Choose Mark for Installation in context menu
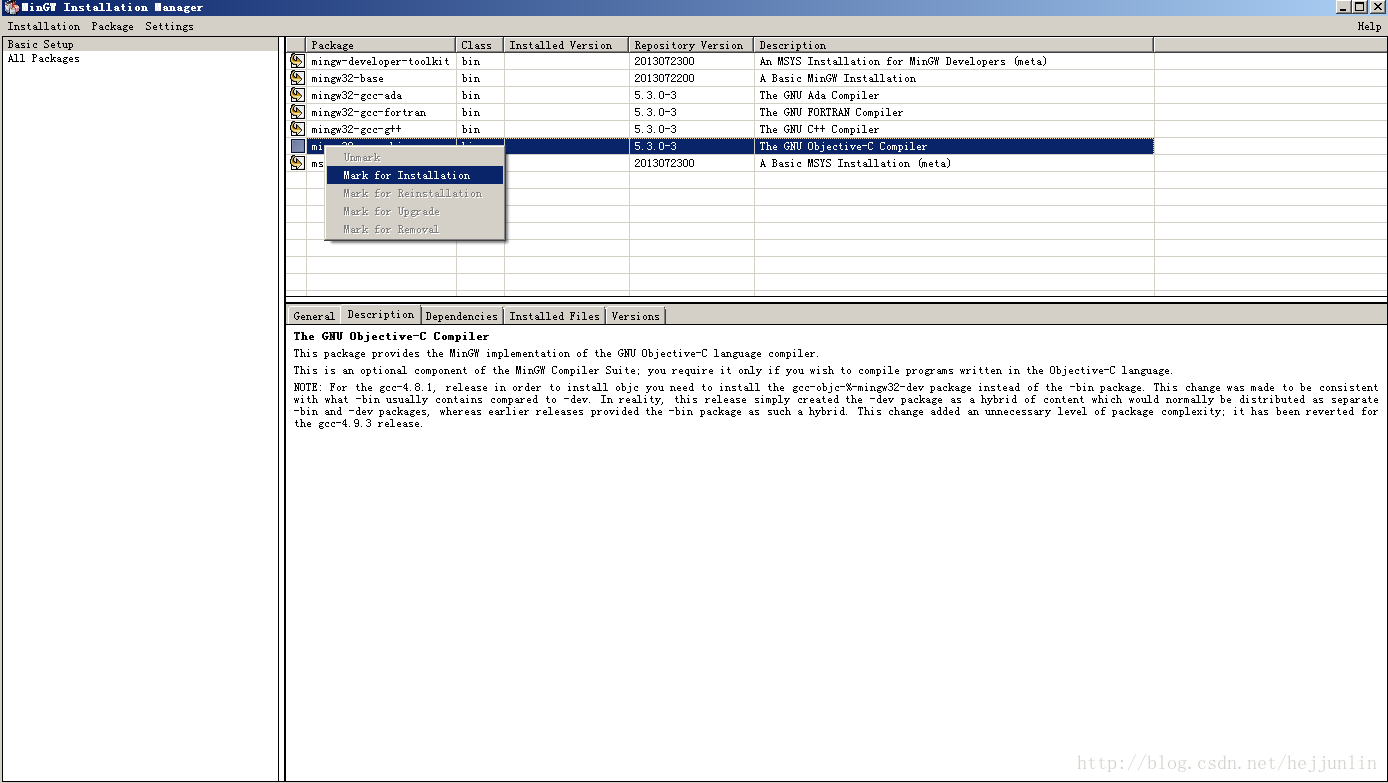This screenshot has height=783, width=1388. tap(415, 175)
